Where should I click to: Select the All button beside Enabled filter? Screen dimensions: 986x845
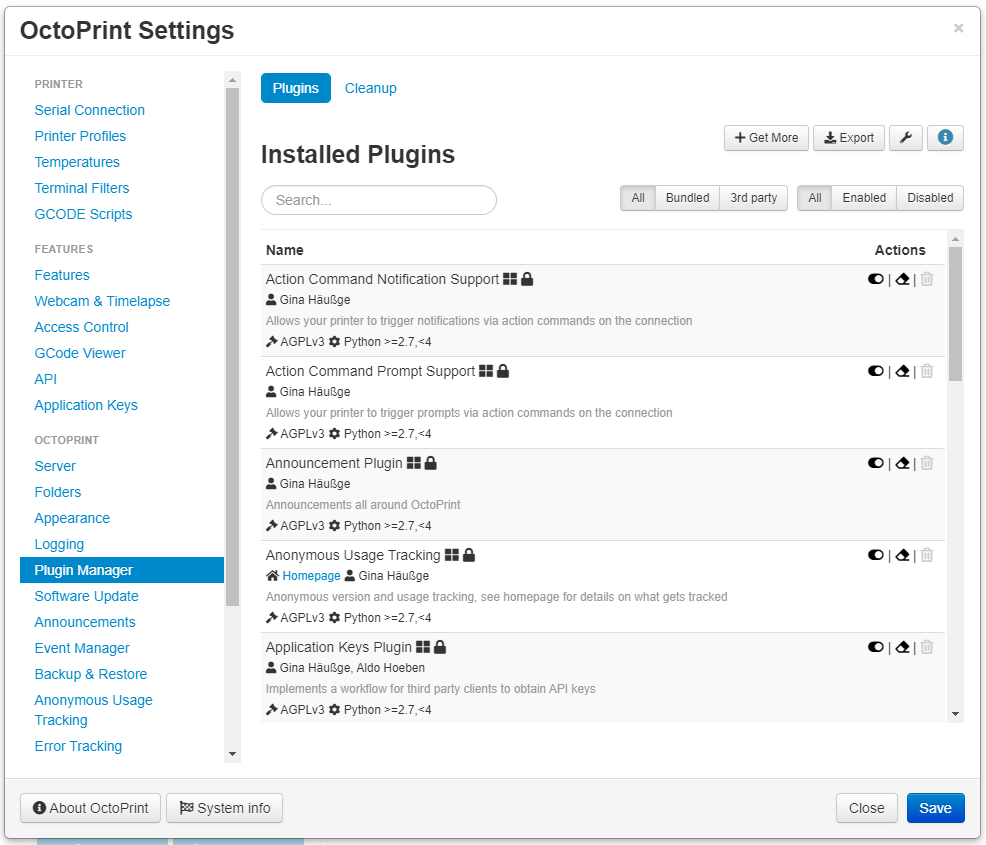point(815,198)
